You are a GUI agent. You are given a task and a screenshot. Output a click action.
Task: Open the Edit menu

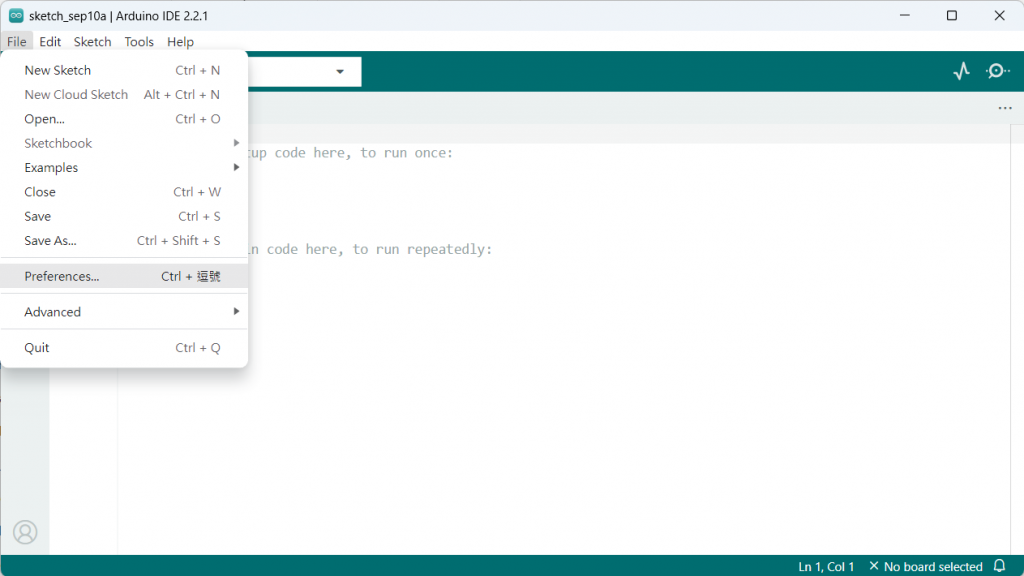[50, 42]
